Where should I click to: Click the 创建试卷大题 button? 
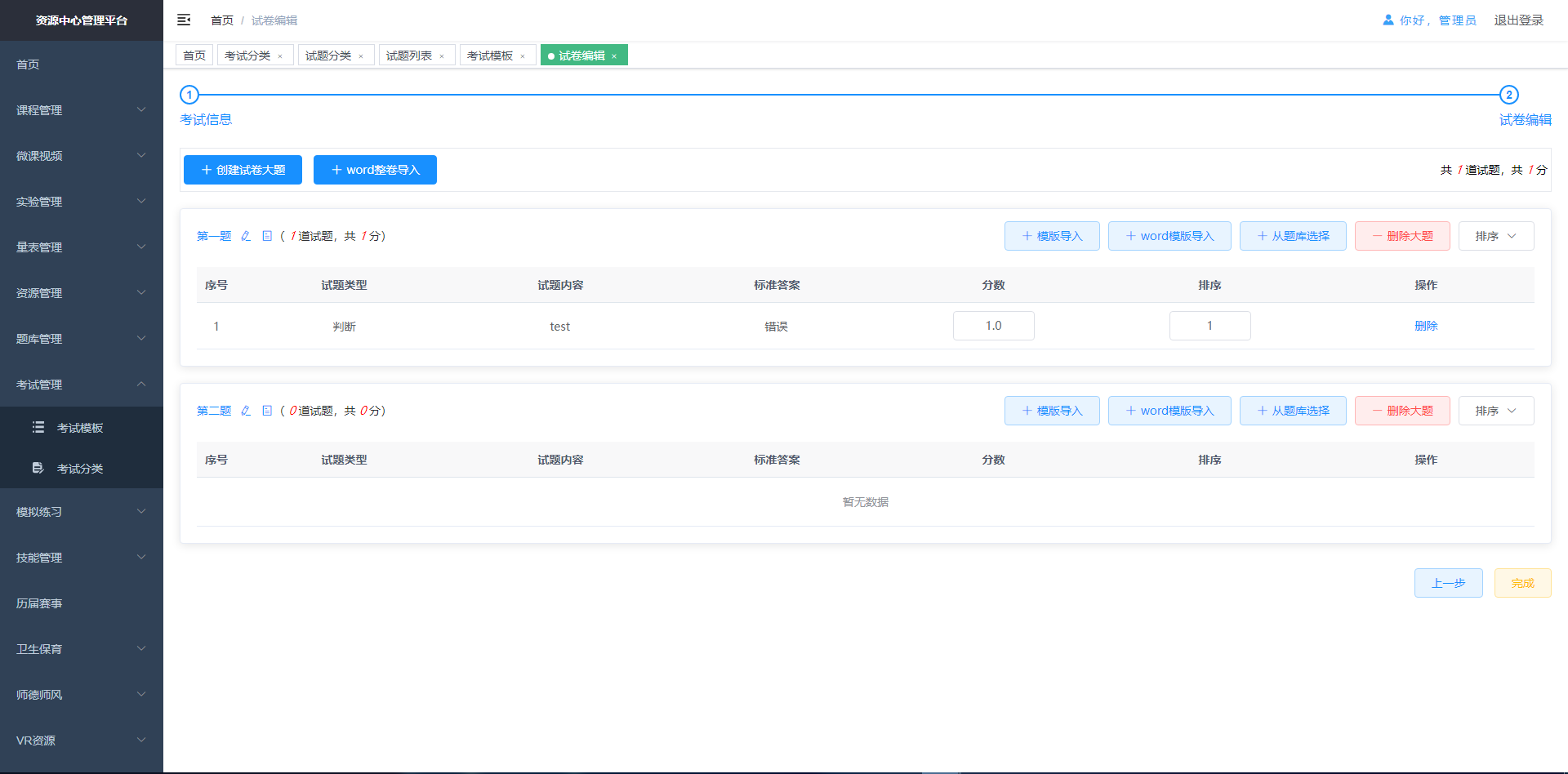(243, 170)
